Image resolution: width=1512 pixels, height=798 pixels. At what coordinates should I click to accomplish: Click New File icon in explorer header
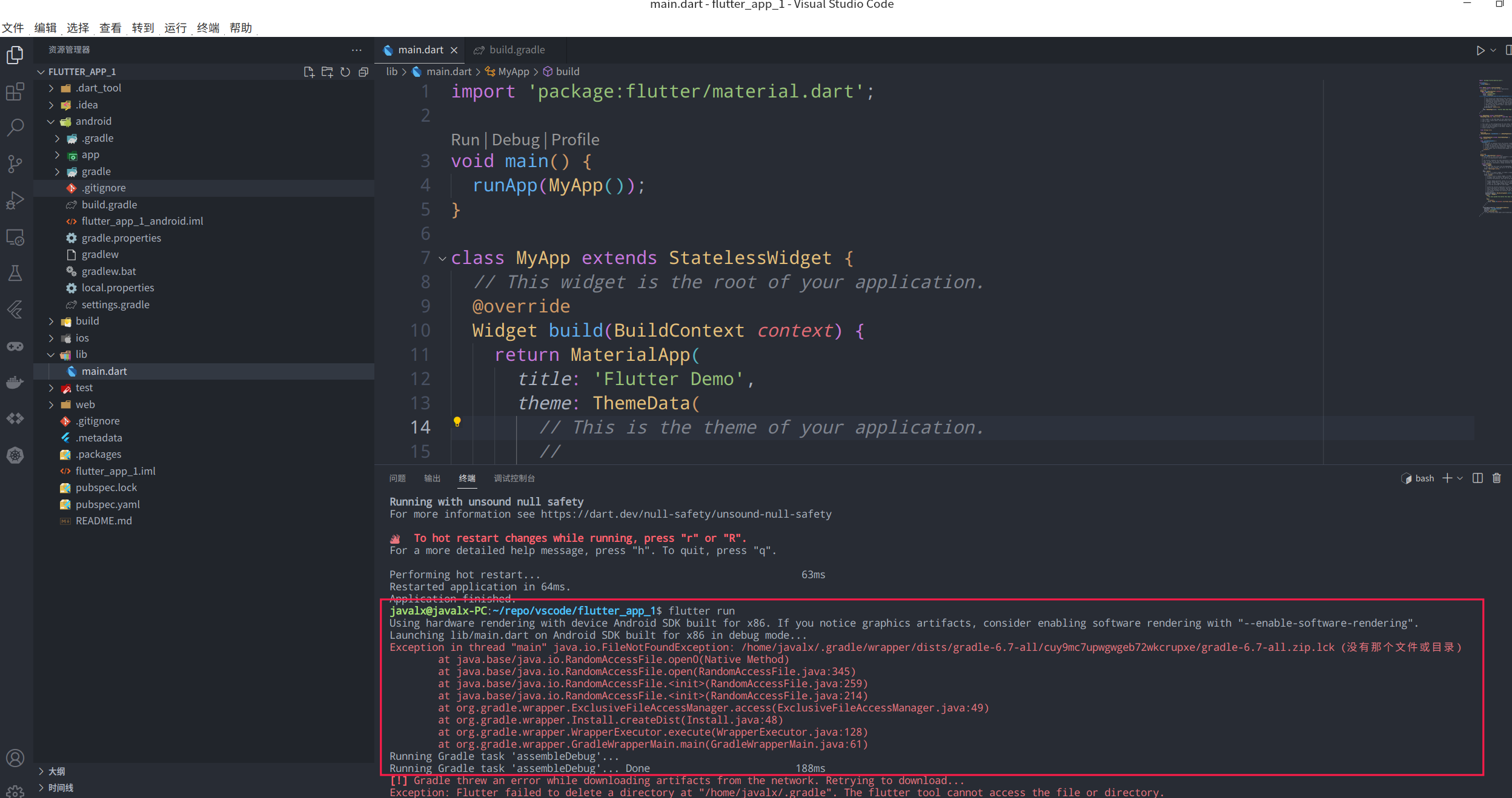(x=309, y=72)
